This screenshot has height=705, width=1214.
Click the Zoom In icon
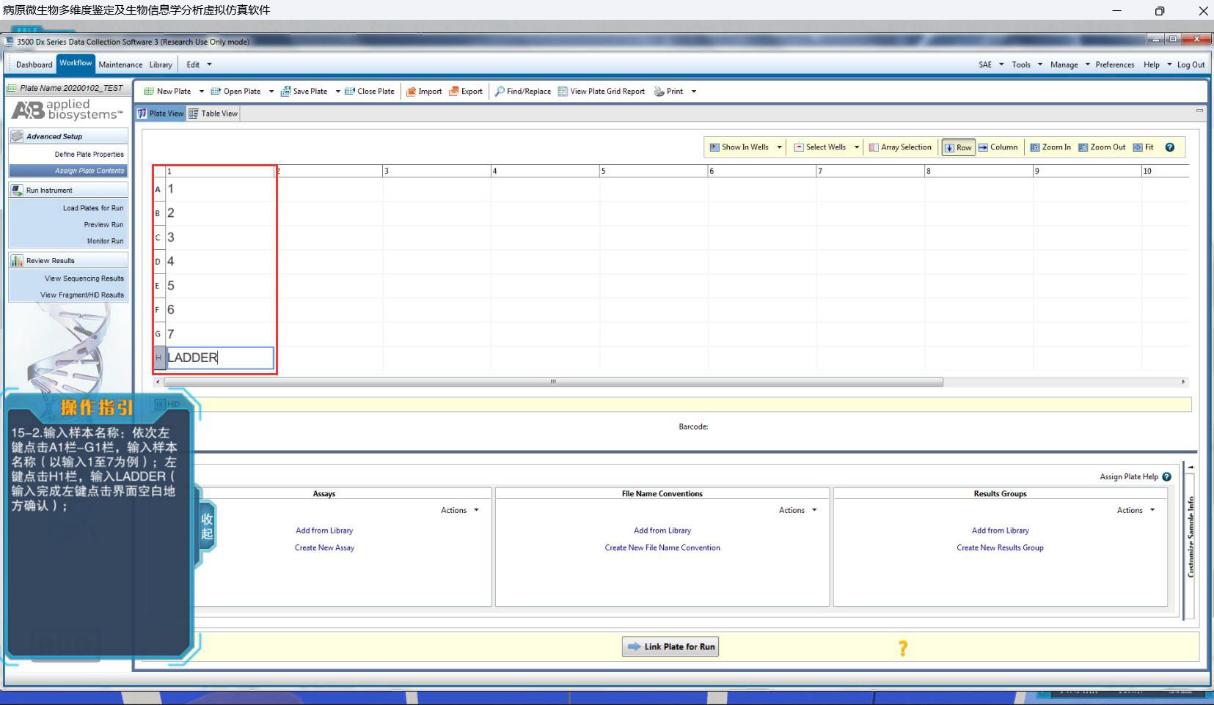(1035, 147)
